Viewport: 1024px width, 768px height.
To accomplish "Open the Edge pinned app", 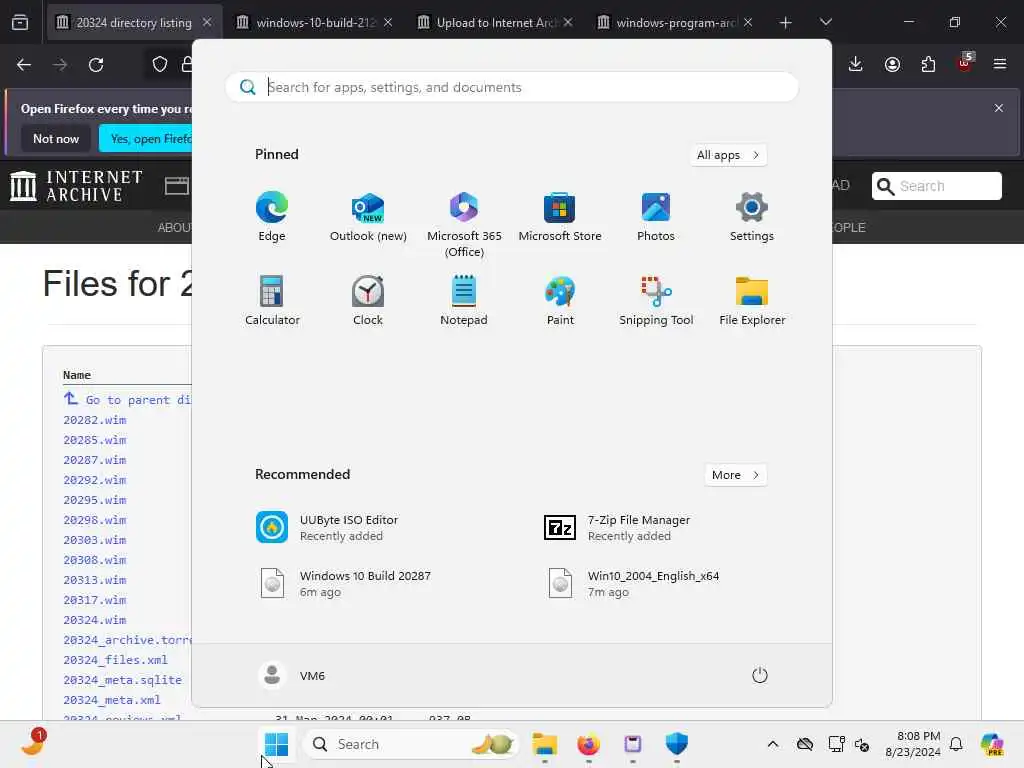I will tap(272, 217).
